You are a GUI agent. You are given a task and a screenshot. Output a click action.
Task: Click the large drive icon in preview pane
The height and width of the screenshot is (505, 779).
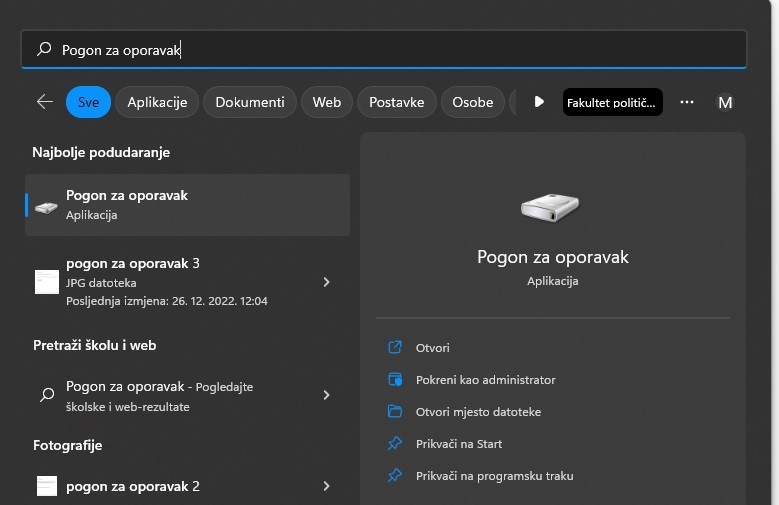pos(550,207)
